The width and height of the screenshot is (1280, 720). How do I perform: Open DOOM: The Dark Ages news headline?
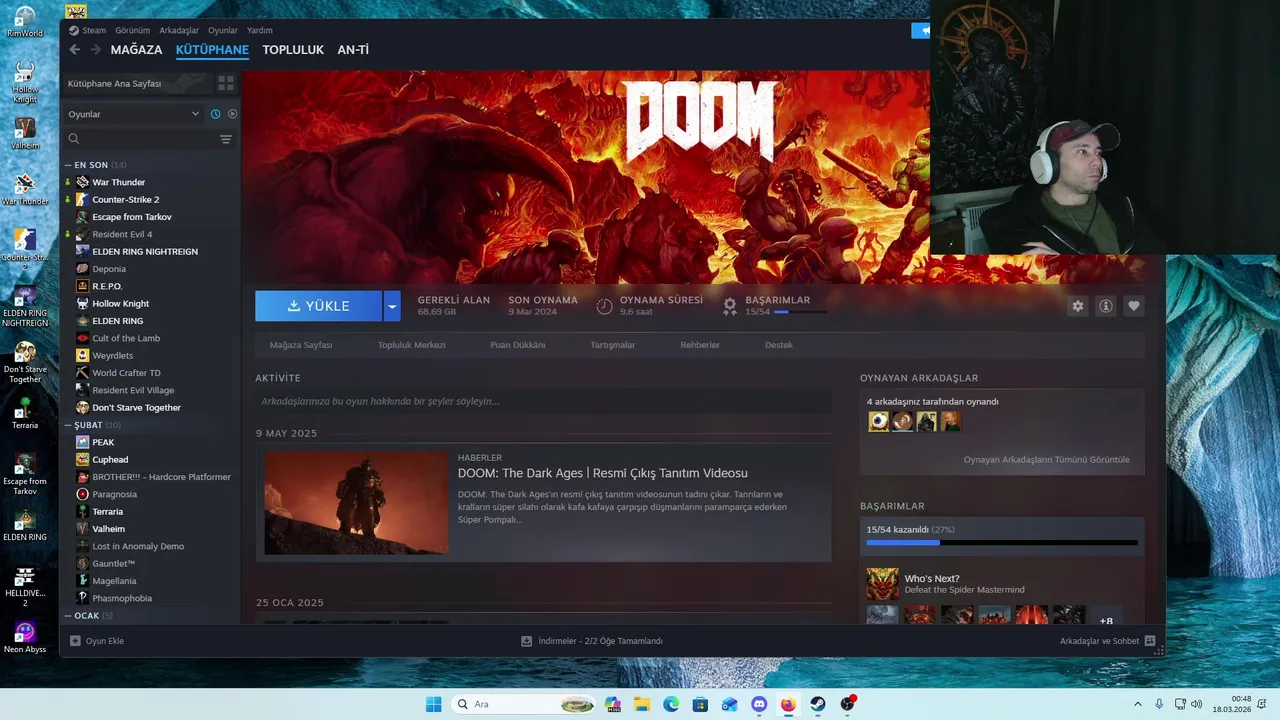(x=603, y=473)
